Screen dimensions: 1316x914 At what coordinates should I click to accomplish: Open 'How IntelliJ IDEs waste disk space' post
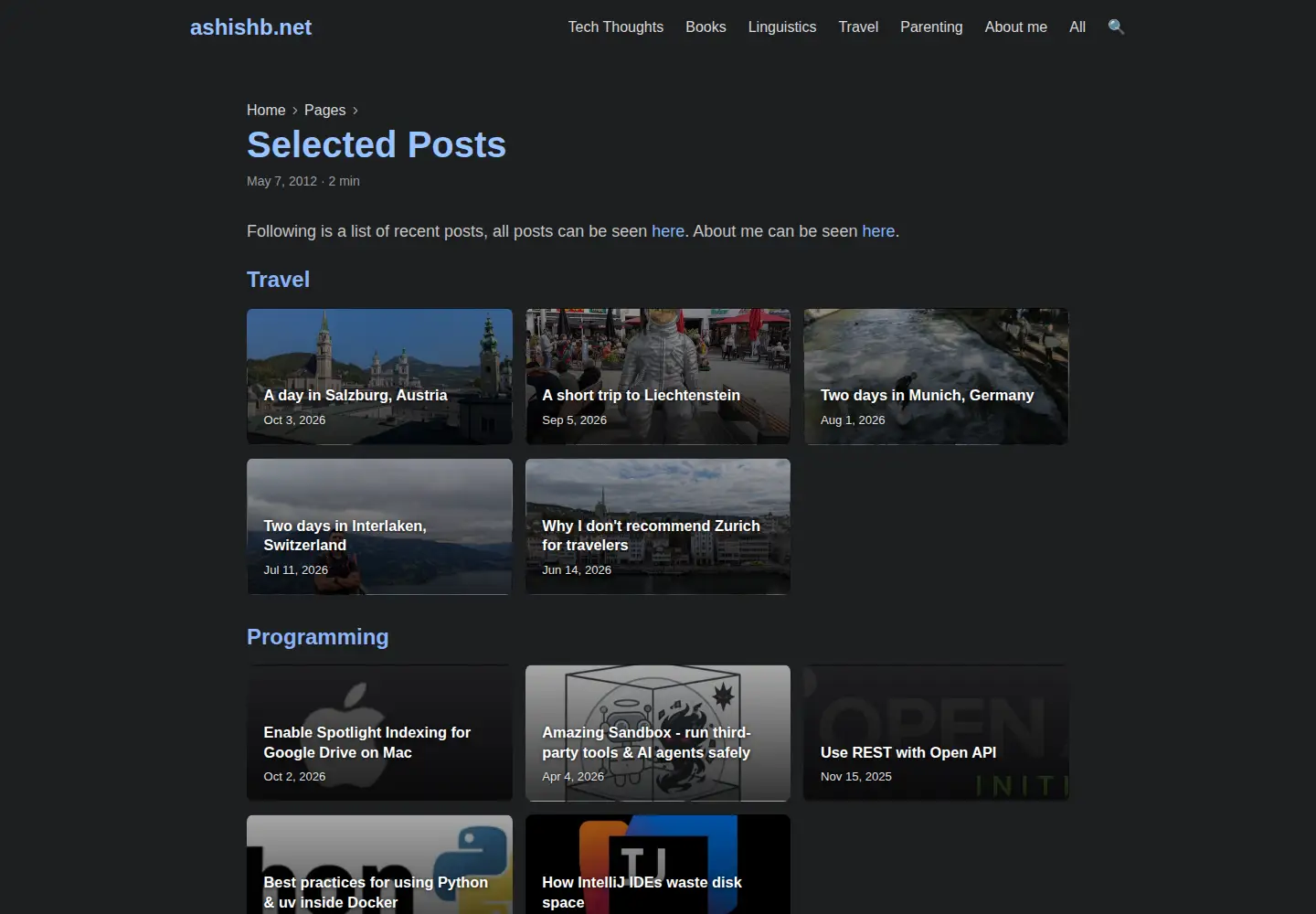click(x=658, y=865)
